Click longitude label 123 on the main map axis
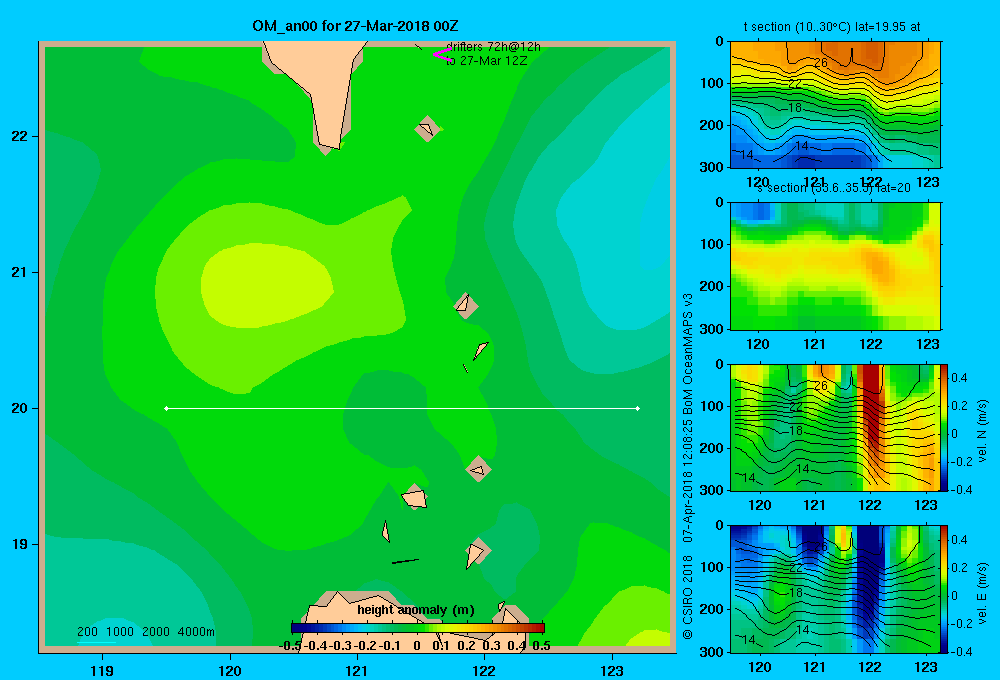This screenshot has height=680, width=1000. [612, 670]
